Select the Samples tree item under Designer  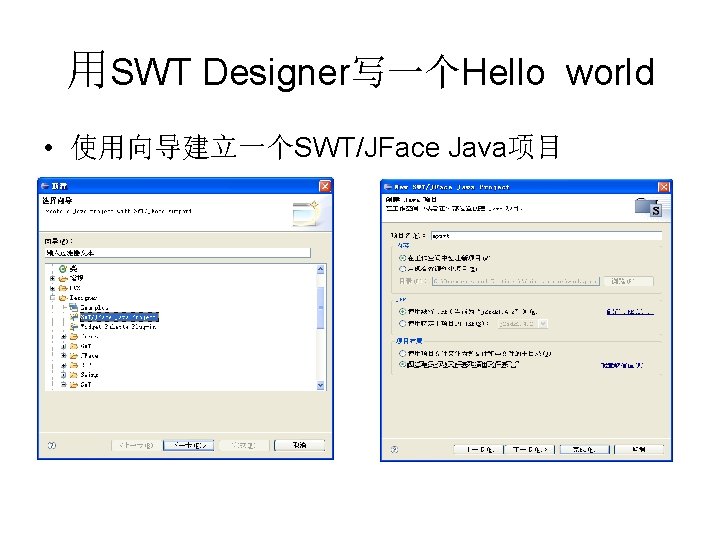click(x=94, y=308)
